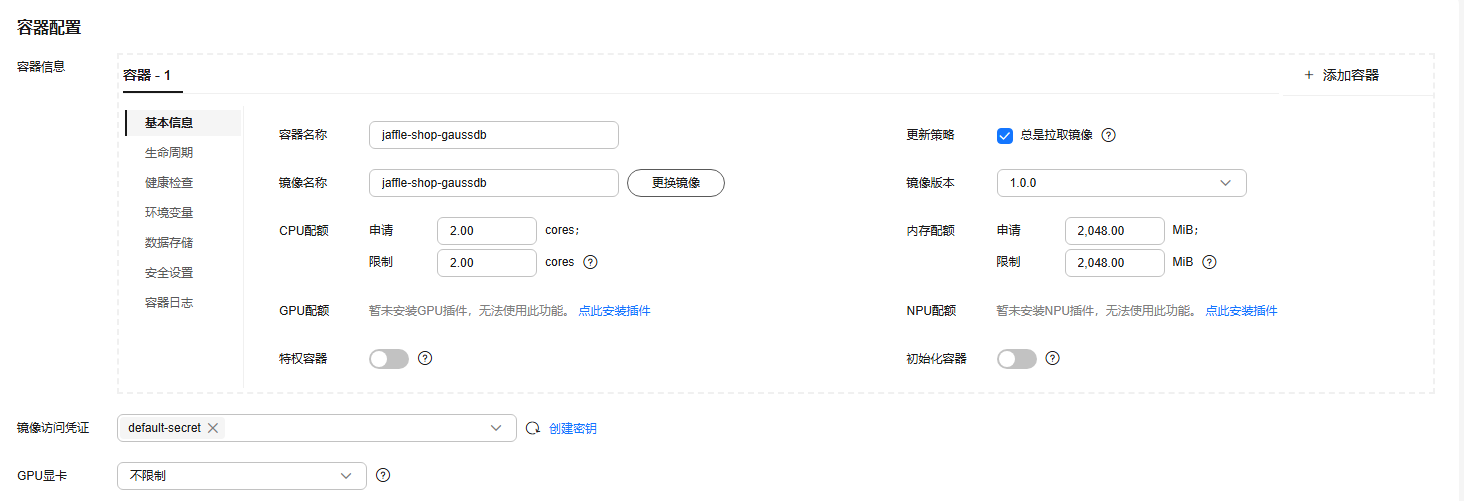Open the 镜像版本 1.0.0 dropdown

[1121, 183]
